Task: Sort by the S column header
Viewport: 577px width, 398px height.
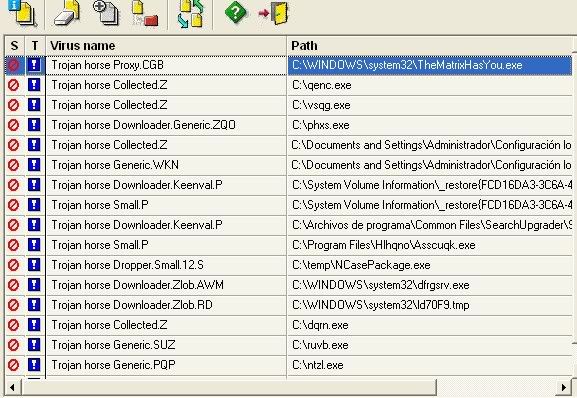Action: [x=14, y=46]
